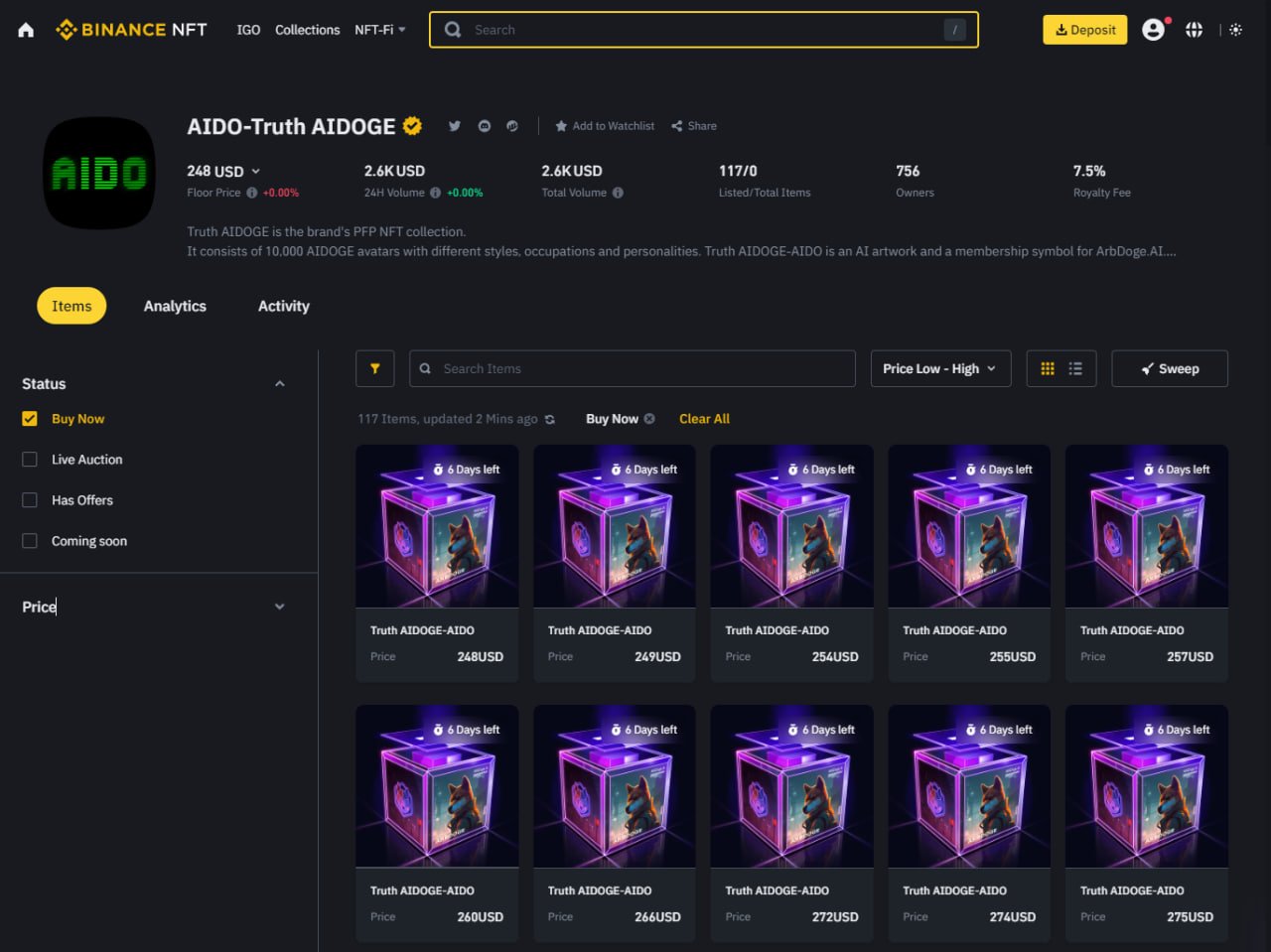
Task: Show 24H Volume info tooltip icon
Action: pos(435,193)
